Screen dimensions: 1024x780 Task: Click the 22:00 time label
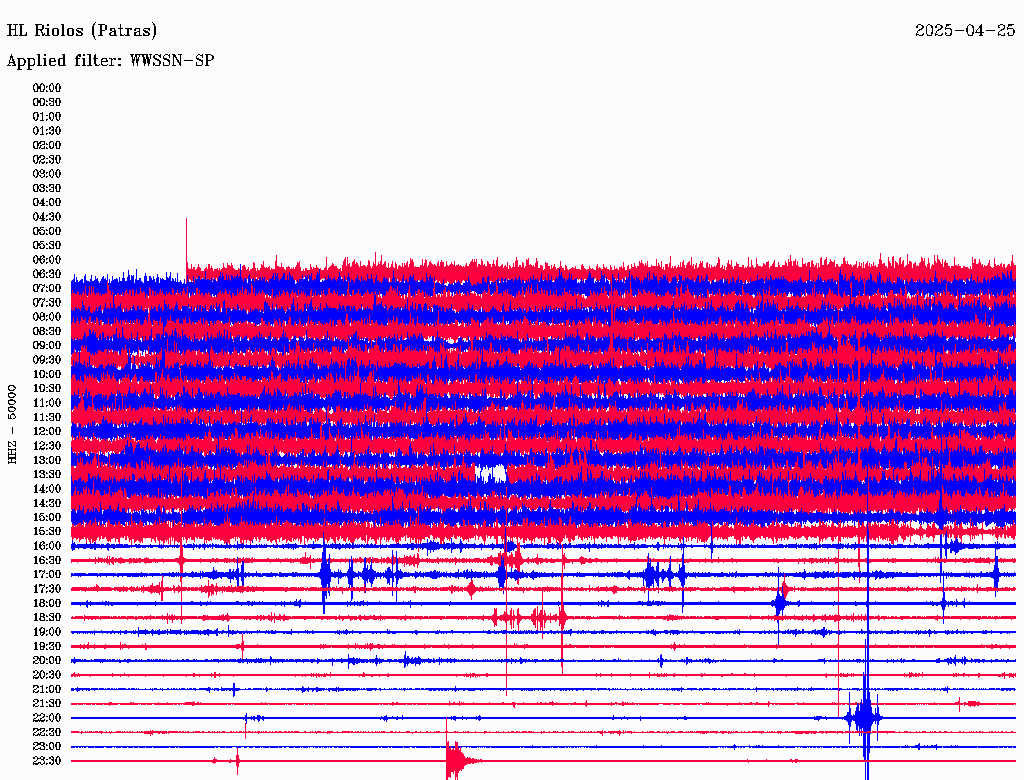click(47, 718)
